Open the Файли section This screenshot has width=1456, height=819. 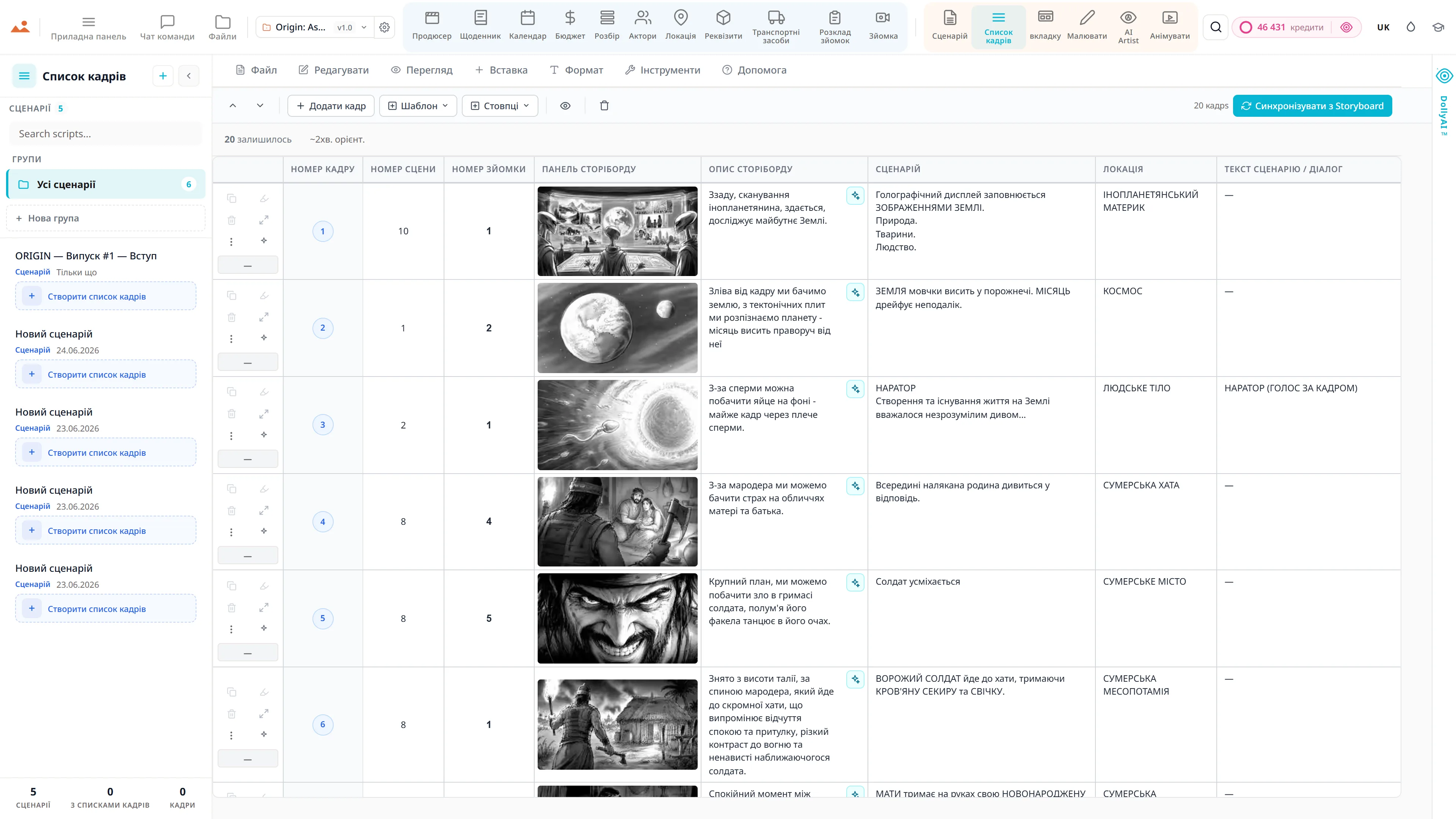(223, 27)
